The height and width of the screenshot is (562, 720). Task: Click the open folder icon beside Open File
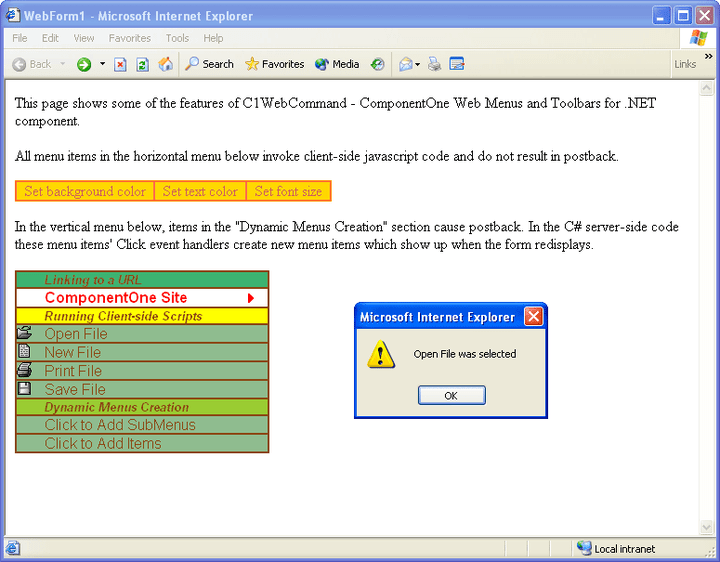click(24, 332)
